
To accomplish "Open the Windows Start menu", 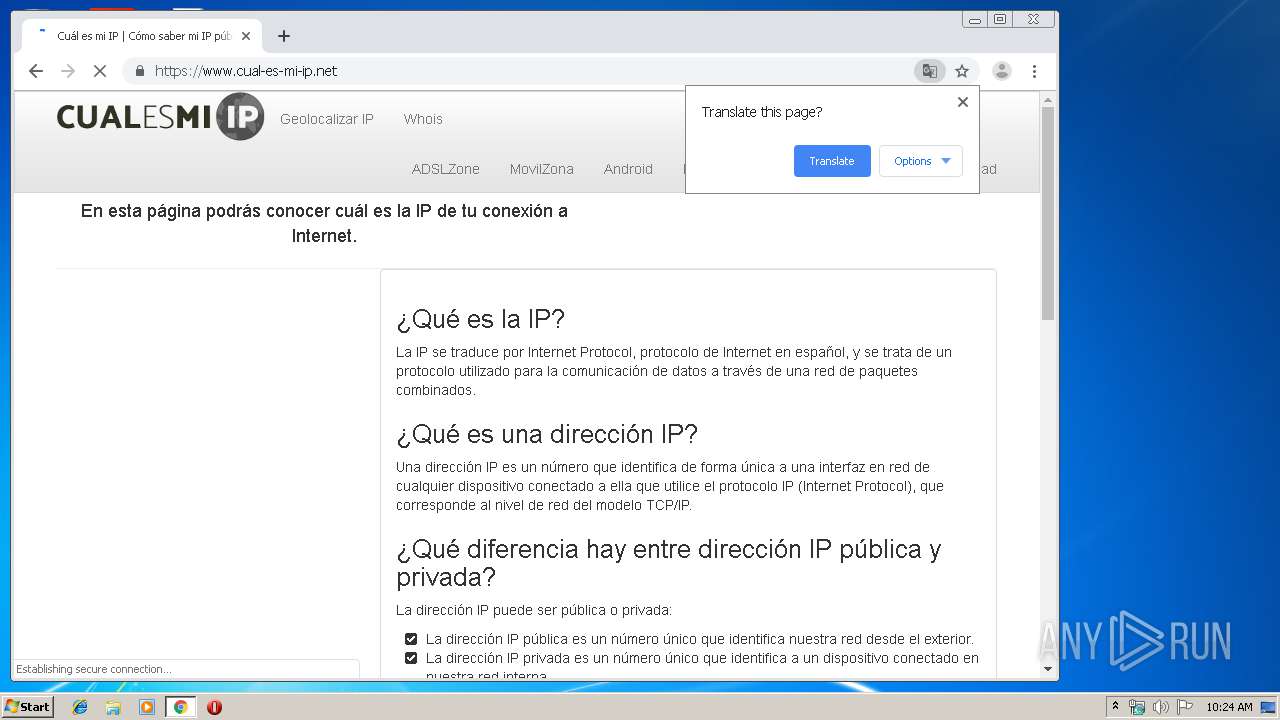I will point(28,707).
